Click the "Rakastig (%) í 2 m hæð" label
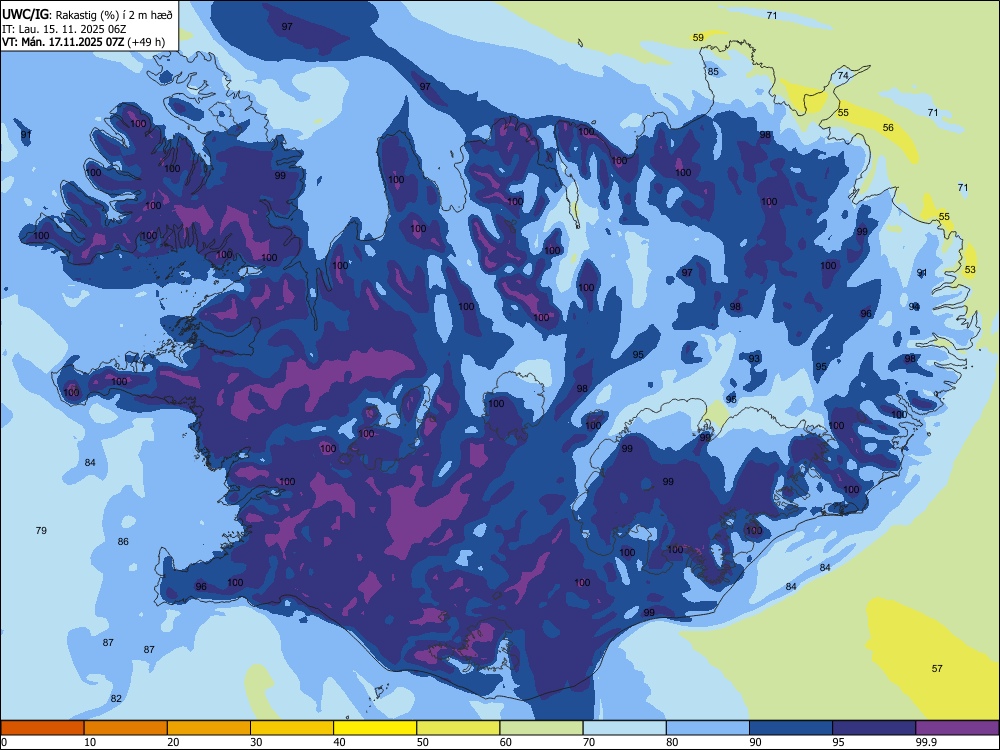1000x750 pixels. (114, 15)
